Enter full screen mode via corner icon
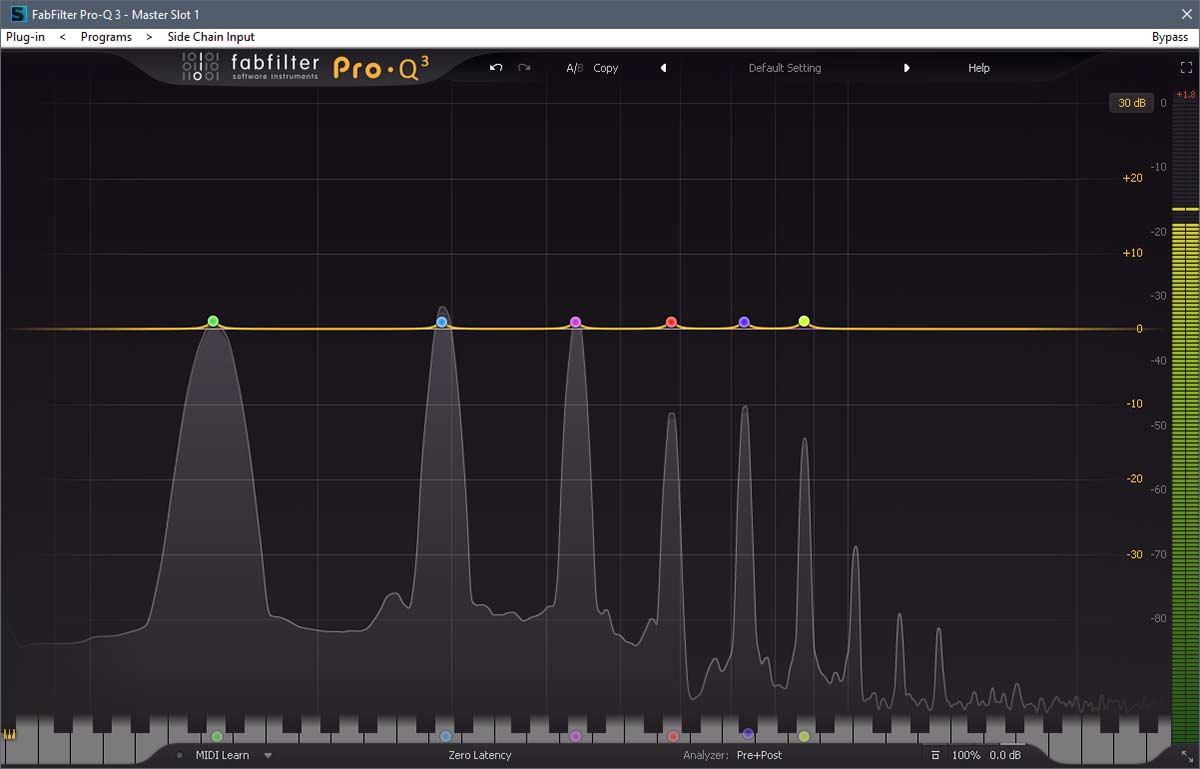This screenshot has width=1200, height=769. pos(1186,68)
